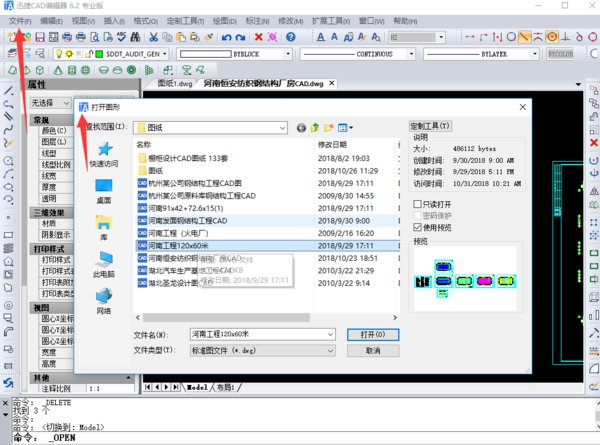Click the cylinder solid icon
The image size is (600, 445).
point(72,70)
